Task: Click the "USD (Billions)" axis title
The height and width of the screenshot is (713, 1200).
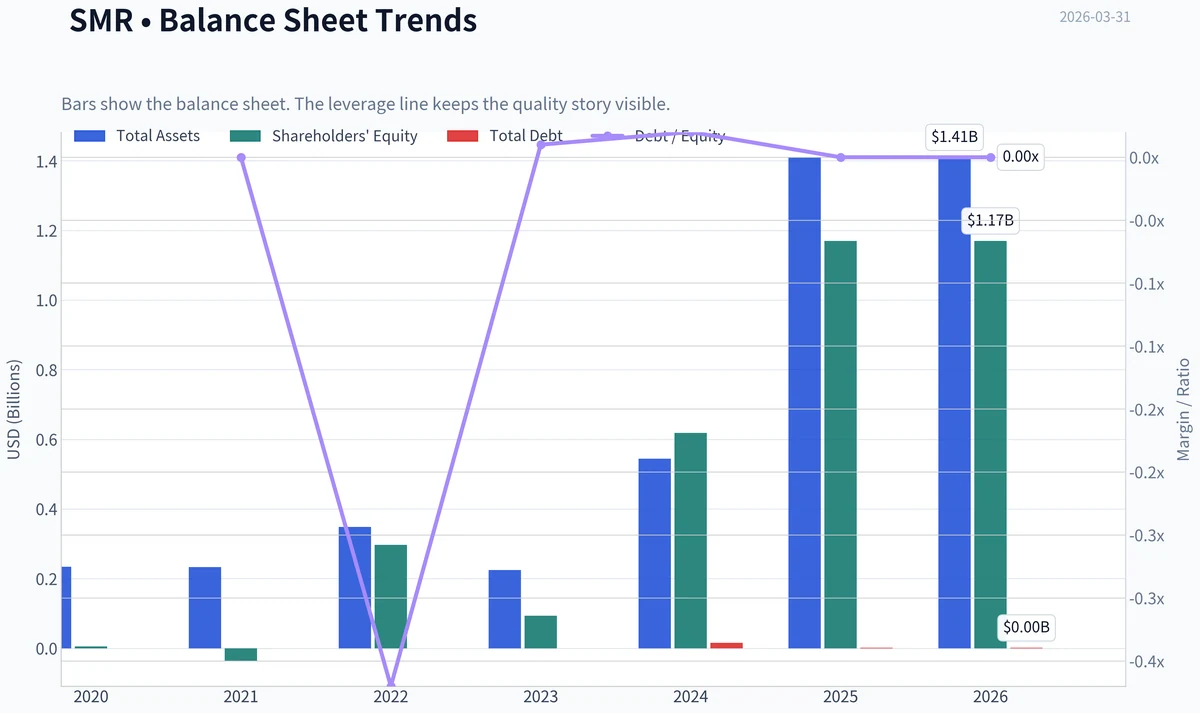Action: click(14, 409)
